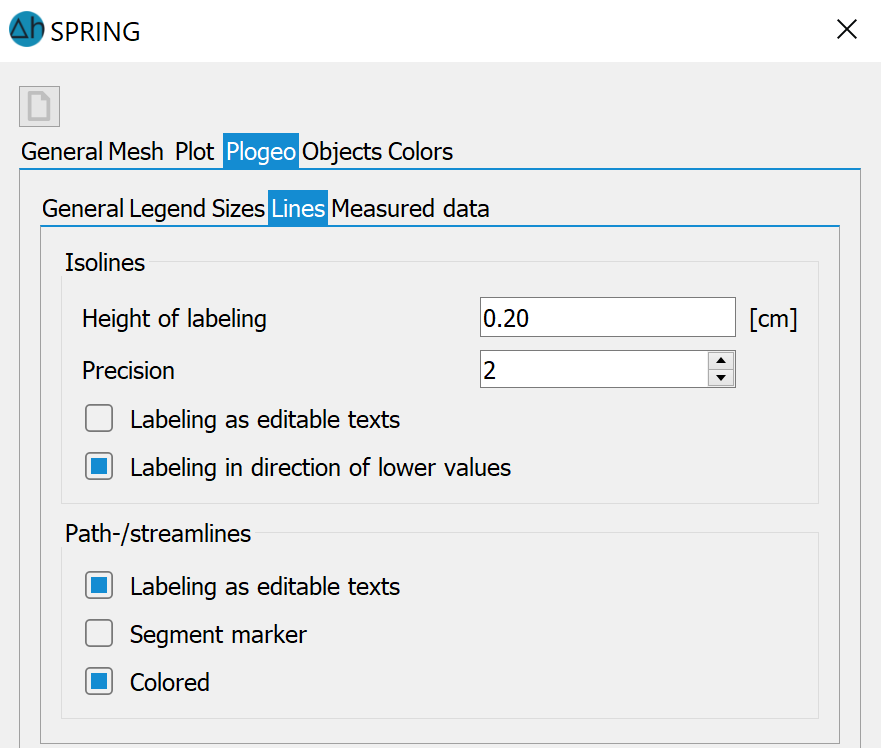Uncheck Labeling in direction of lower values
881x748 pixels.
coord(99,466)
